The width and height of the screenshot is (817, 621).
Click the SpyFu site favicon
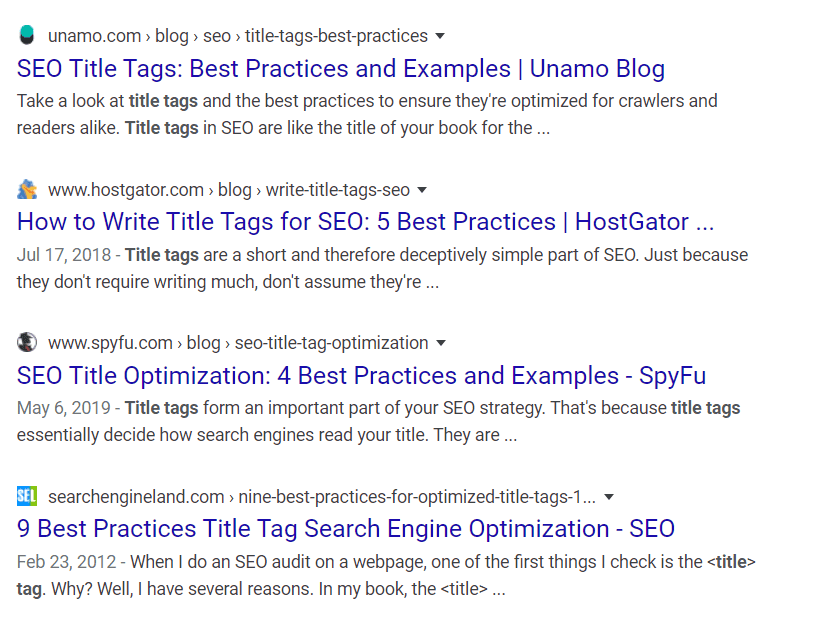[x=26, y=342]
